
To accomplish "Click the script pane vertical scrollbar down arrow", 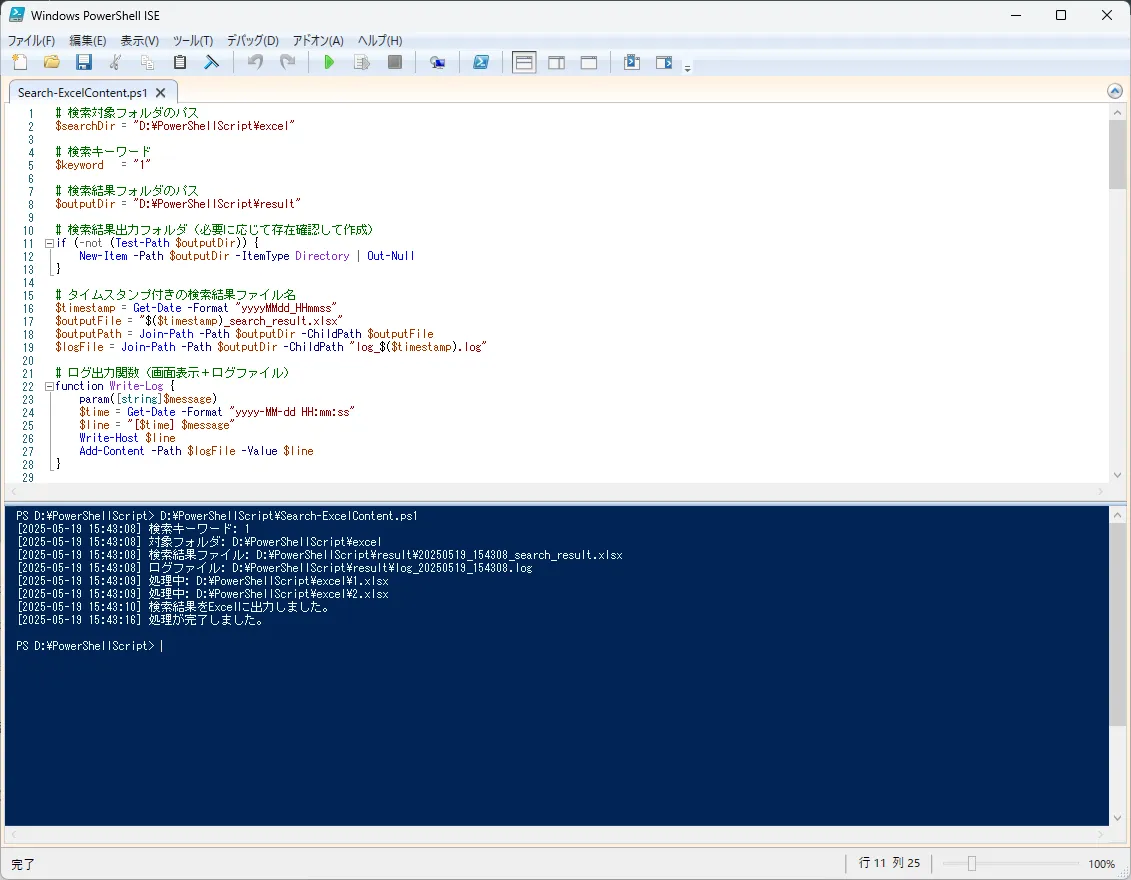I will 1117,475.
